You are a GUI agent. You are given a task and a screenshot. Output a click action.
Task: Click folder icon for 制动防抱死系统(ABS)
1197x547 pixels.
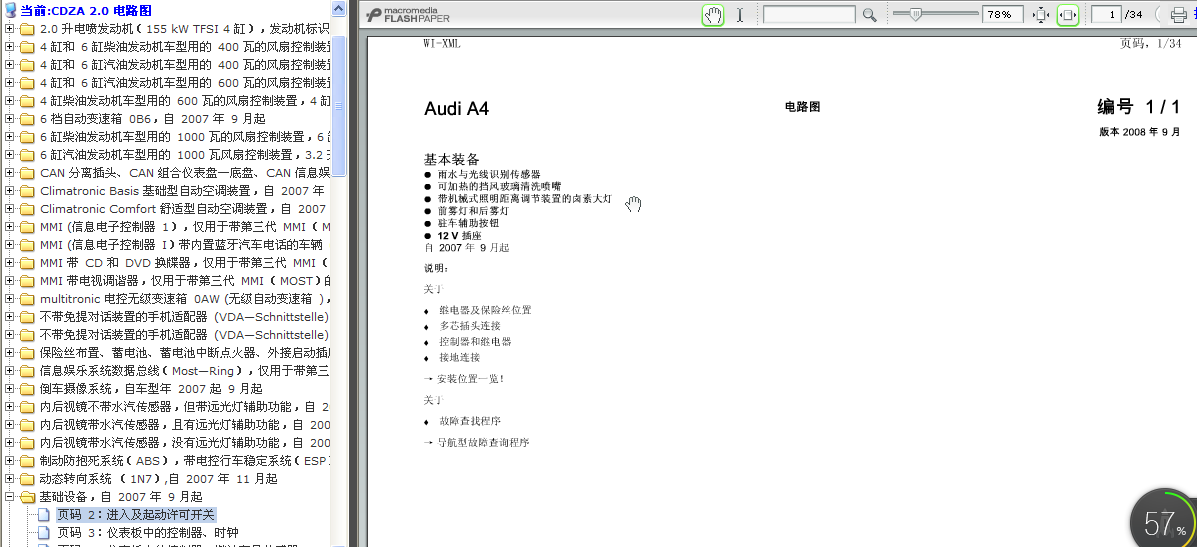[27, 461]
